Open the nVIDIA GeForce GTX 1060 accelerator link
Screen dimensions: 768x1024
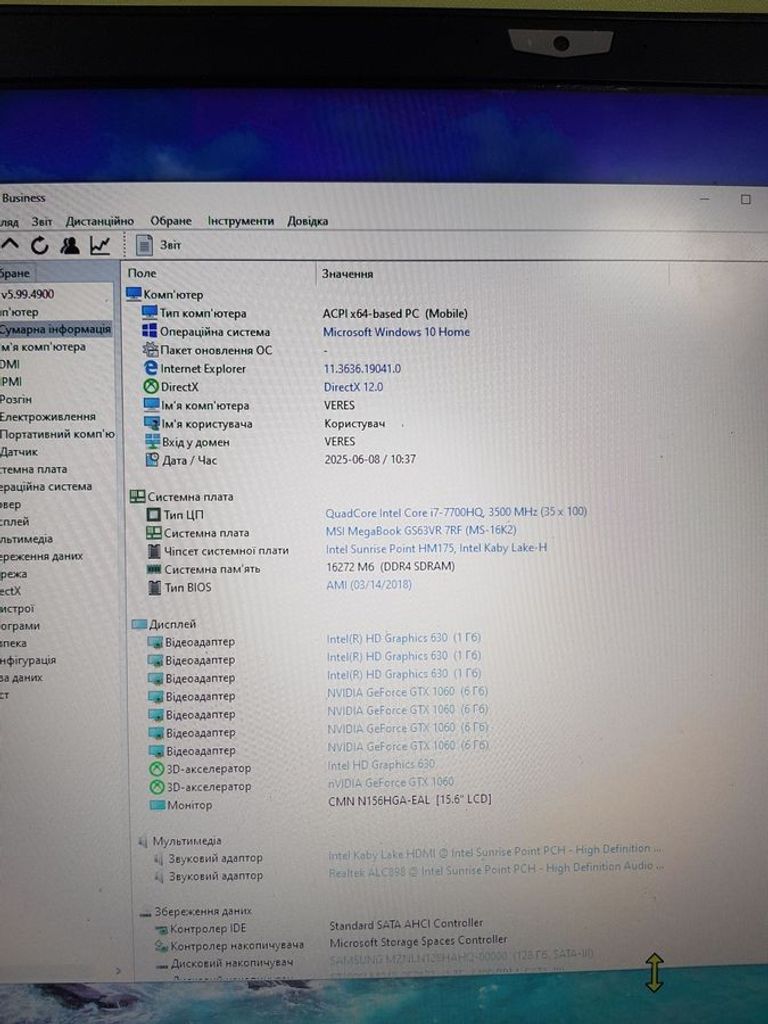(391, 782)
